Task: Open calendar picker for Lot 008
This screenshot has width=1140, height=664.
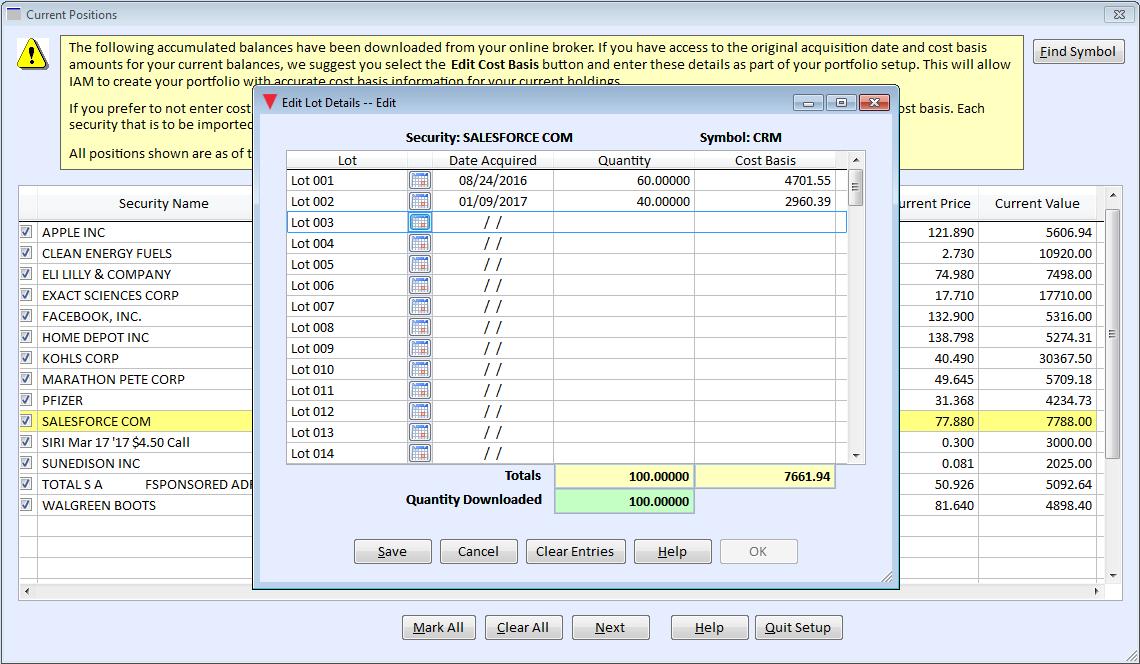Action: pos(420,327)
